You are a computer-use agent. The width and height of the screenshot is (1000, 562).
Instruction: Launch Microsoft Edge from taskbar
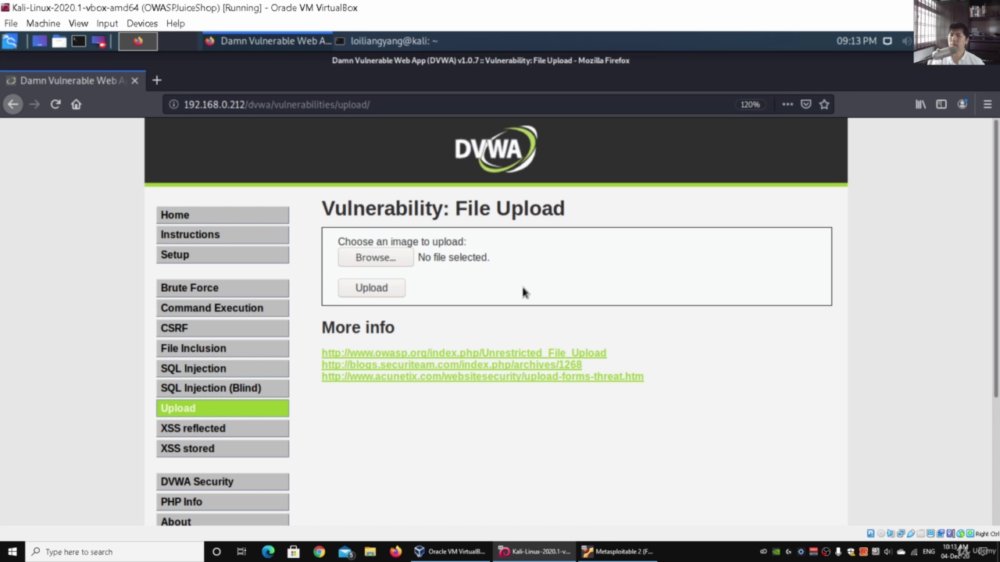click(x=268, y=551)
